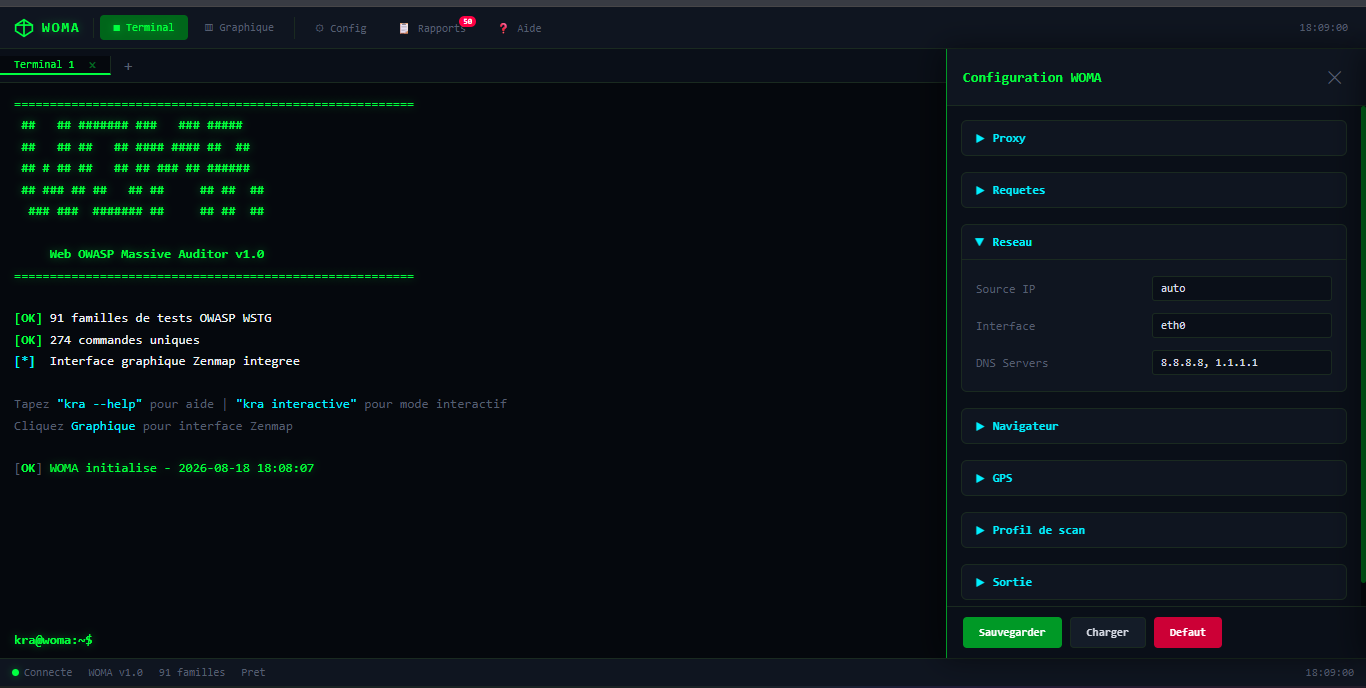Open the Aide help menu
The height and width of the screenshot is (688, 1366).
coord(520,28)
